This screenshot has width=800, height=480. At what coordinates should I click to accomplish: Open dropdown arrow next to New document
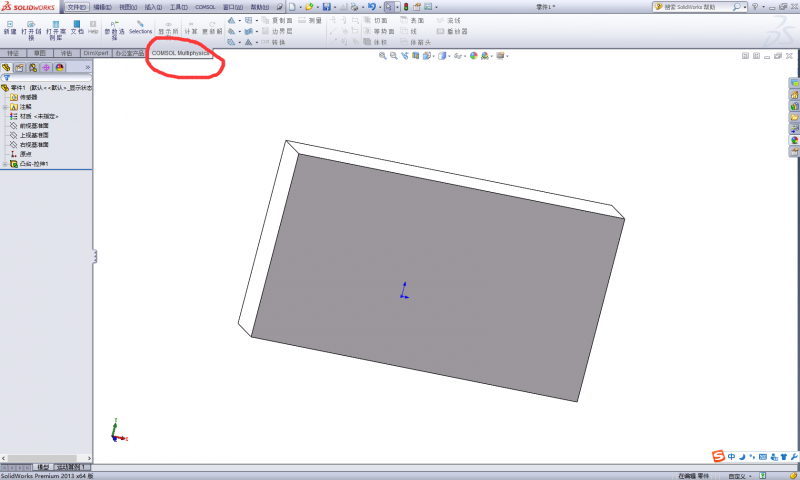[x=300, y=7]
